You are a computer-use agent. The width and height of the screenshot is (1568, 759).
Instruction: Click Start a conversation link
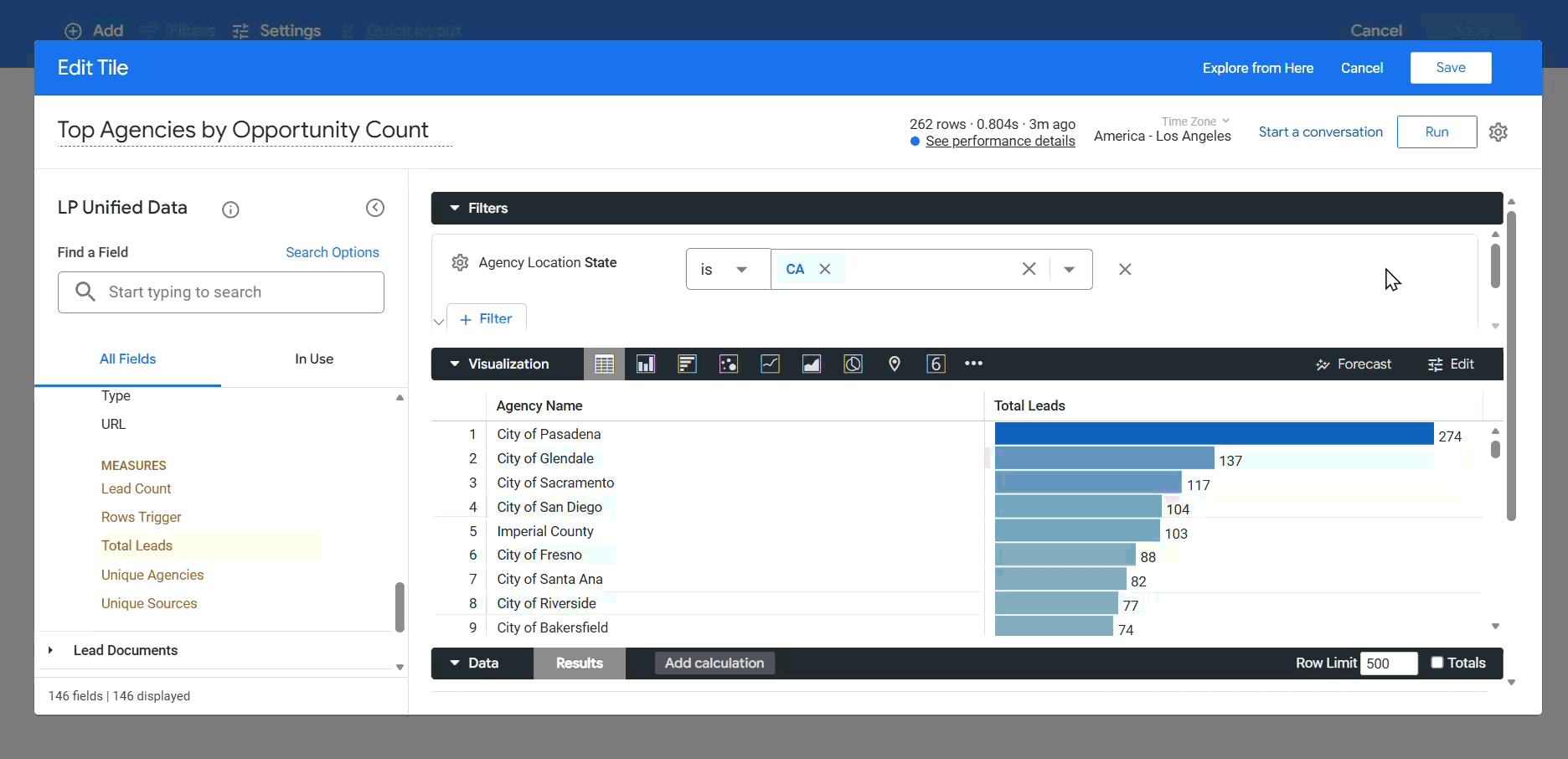pyautogui.click(x=1320, y=132)
